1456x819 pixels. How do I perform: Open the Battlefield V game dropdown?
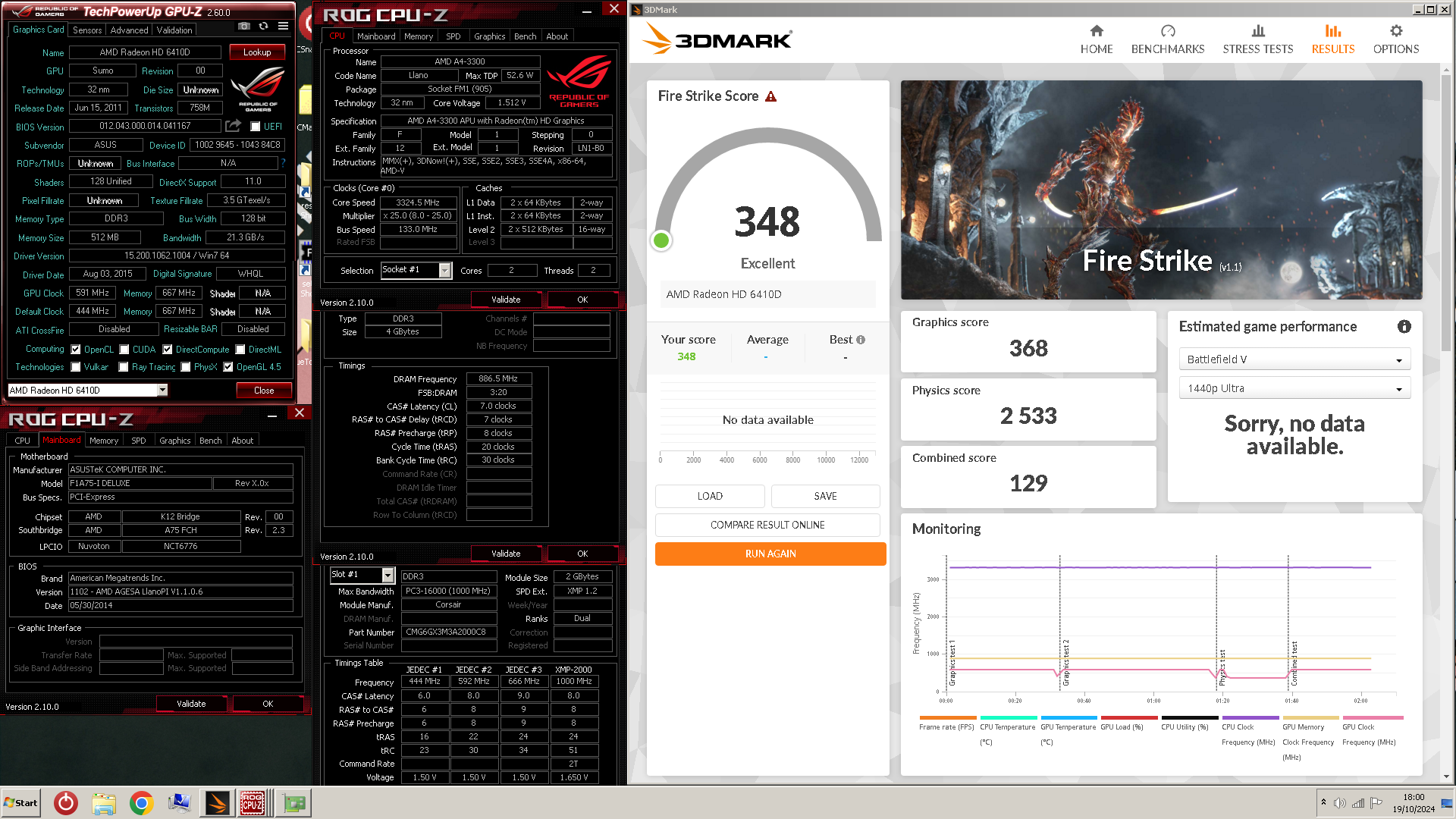[1294, 359]
